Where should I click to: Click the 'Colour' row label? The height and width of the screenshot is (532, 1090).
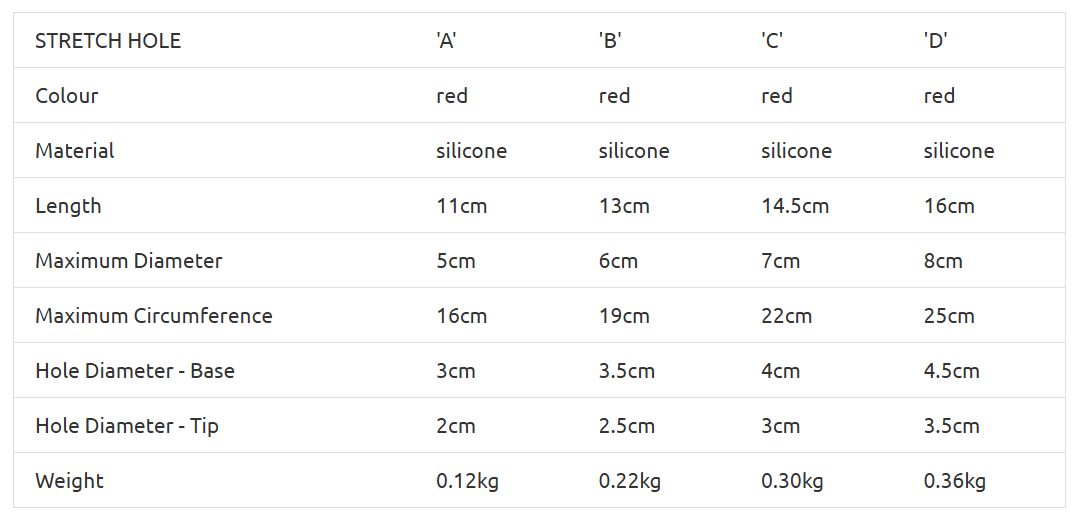67,96
